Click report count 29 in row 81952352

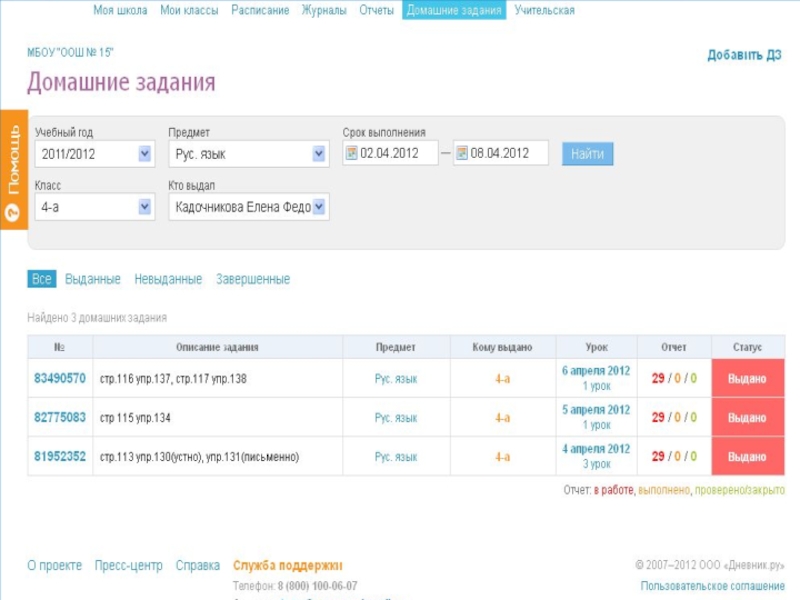(658, 457)
